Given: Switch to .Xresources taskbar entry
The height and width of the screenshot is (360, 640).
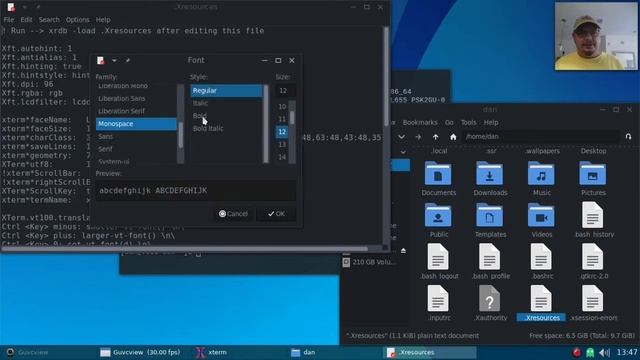Looking at the screenshot, I should pos(431,352).
